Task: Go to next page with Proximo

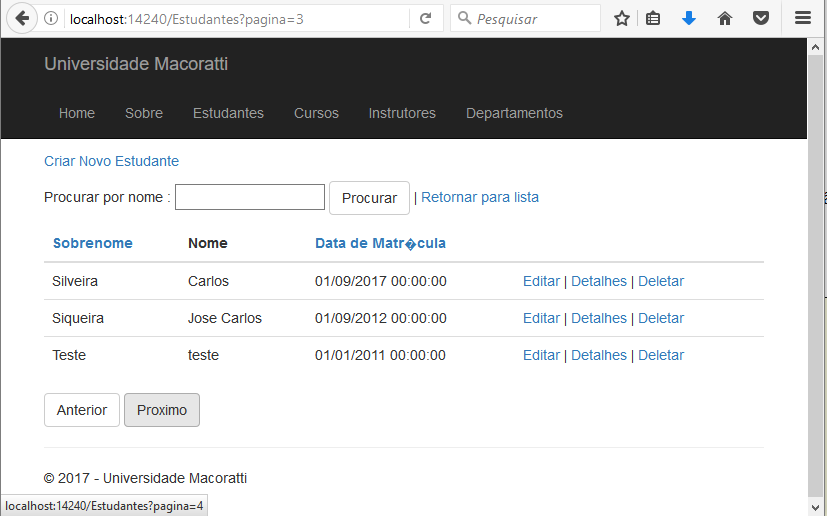Action: click(162, 410)
